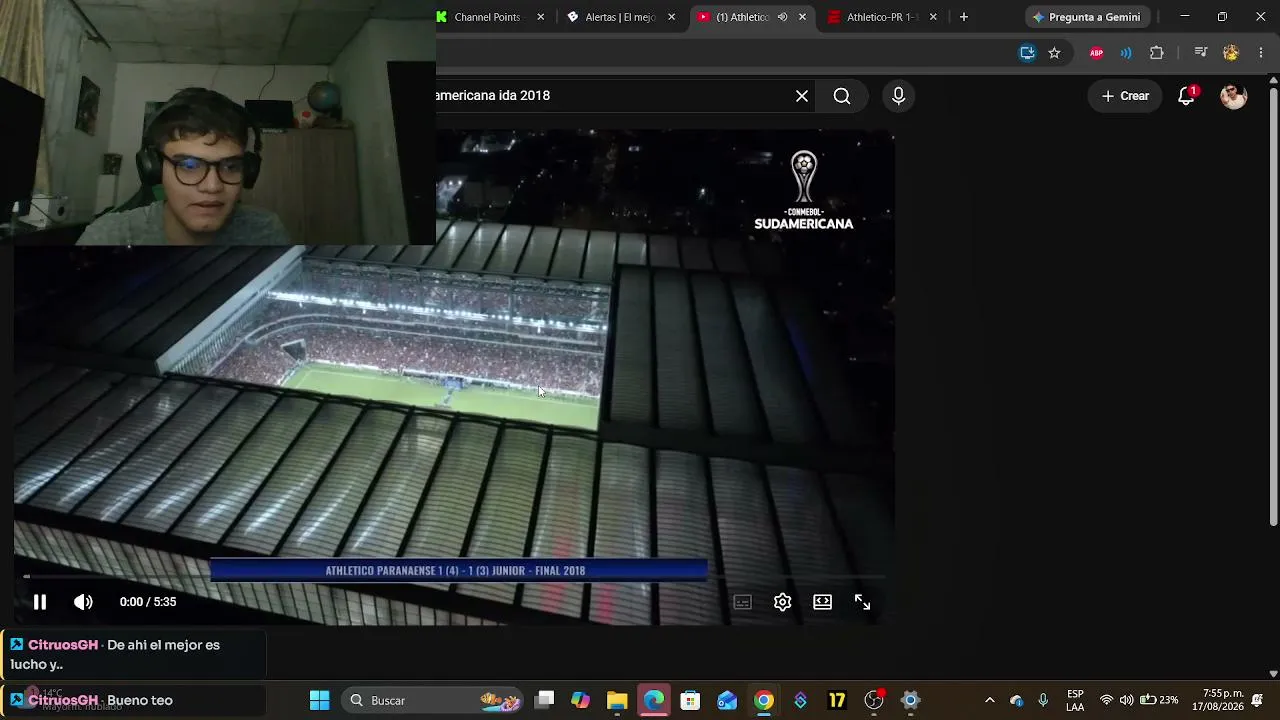The height and width of the screenshot is (720, 1280).
Task: Click the install/cast page icon in address bar
Action: (x=1027, y=53)
